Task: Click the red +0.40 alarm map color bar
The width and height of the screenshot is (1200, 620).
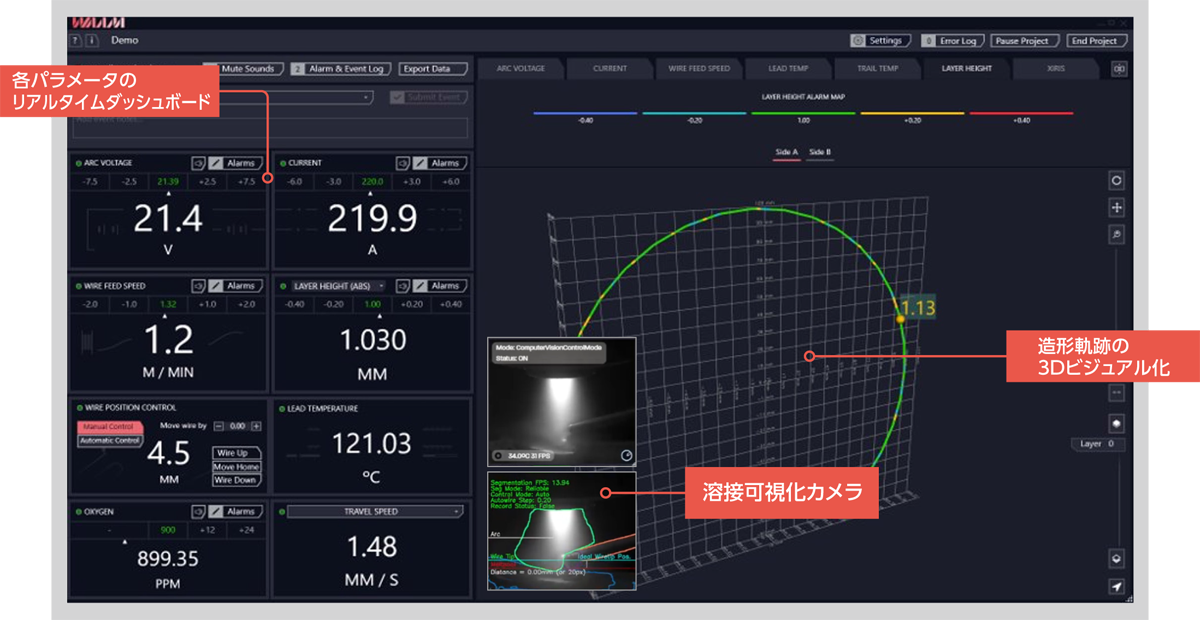Action: (1021, 113)
